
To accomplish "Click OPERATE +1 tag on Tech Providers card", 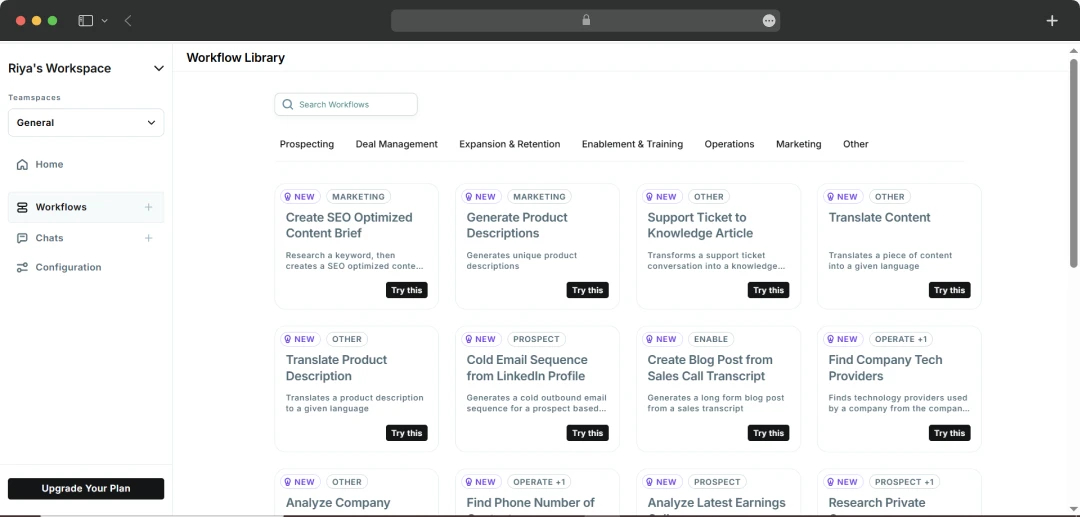I will [902, 339].
